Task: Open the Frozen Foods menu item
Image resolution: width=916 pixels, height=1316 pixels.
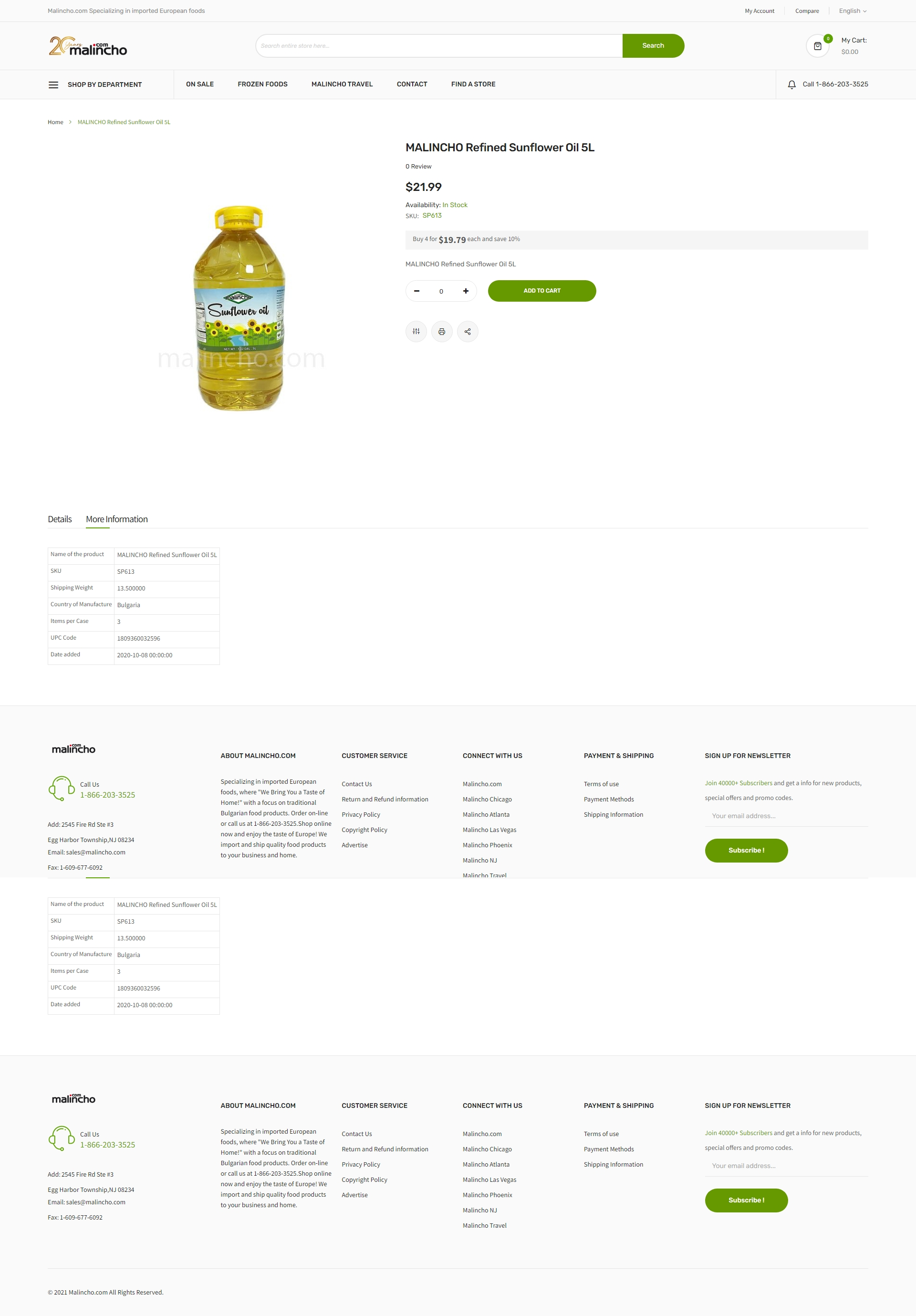Action: (x=262, y=84)
